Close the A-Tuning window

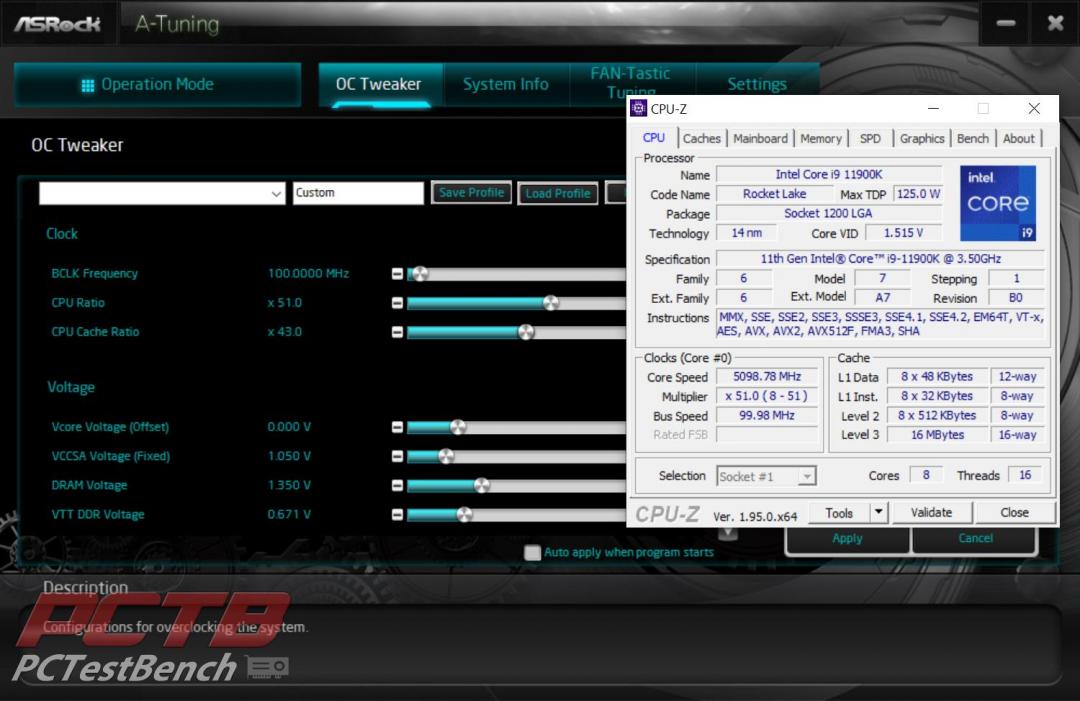[x=1055, y=23]
